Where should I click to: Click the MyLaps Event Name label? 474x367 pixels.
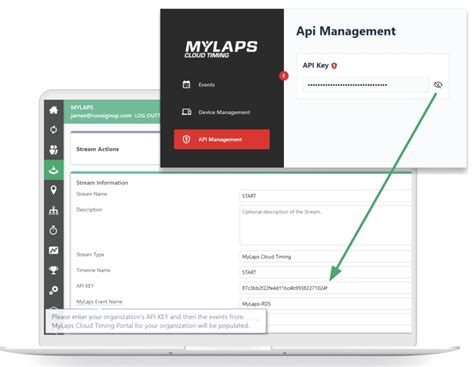99,302
